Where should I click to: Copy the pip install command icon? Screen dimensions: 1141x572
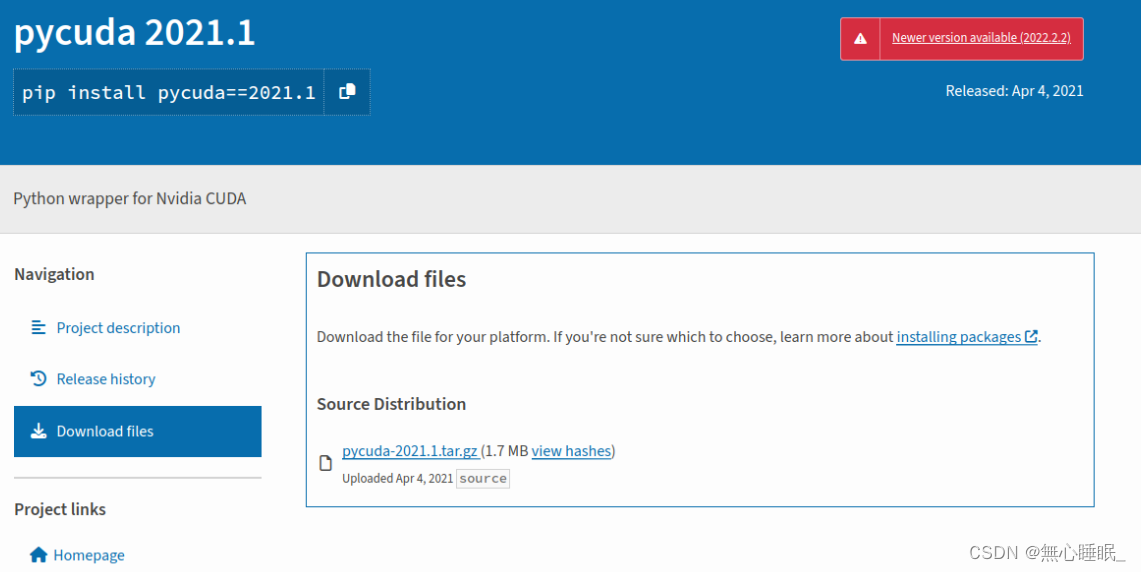(x=347, y=92)
